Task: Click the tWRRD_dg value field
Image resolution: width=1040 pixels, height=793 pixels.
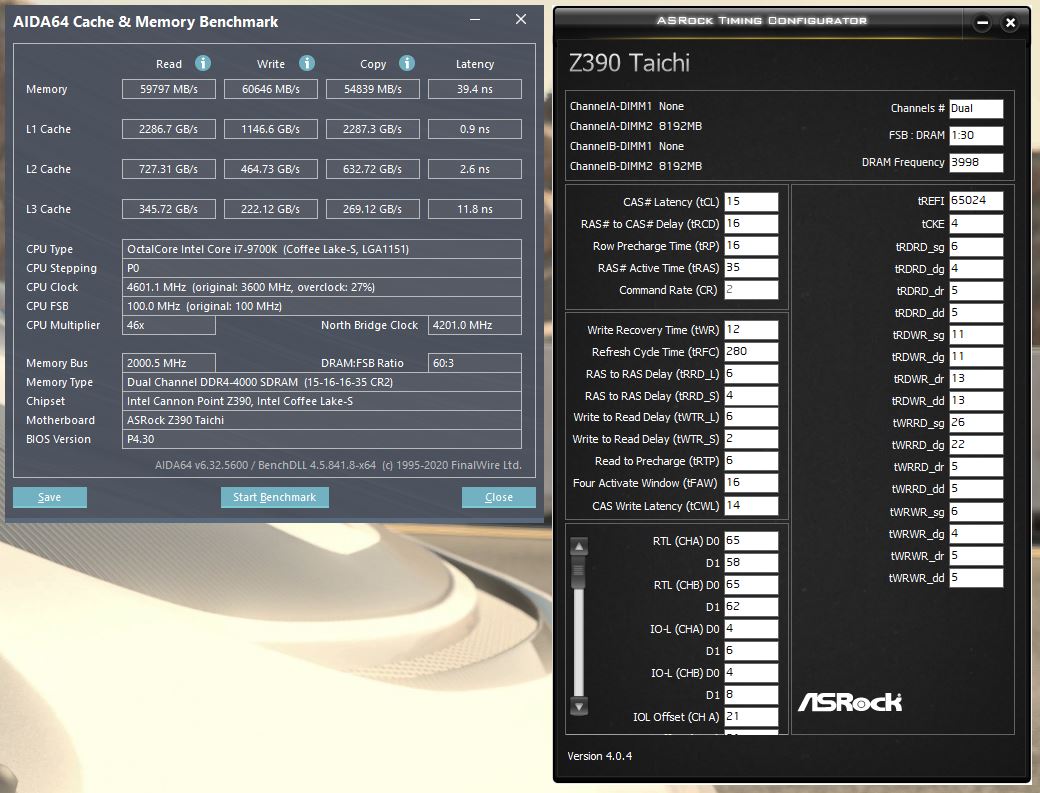Action: (x=976, y=445)
